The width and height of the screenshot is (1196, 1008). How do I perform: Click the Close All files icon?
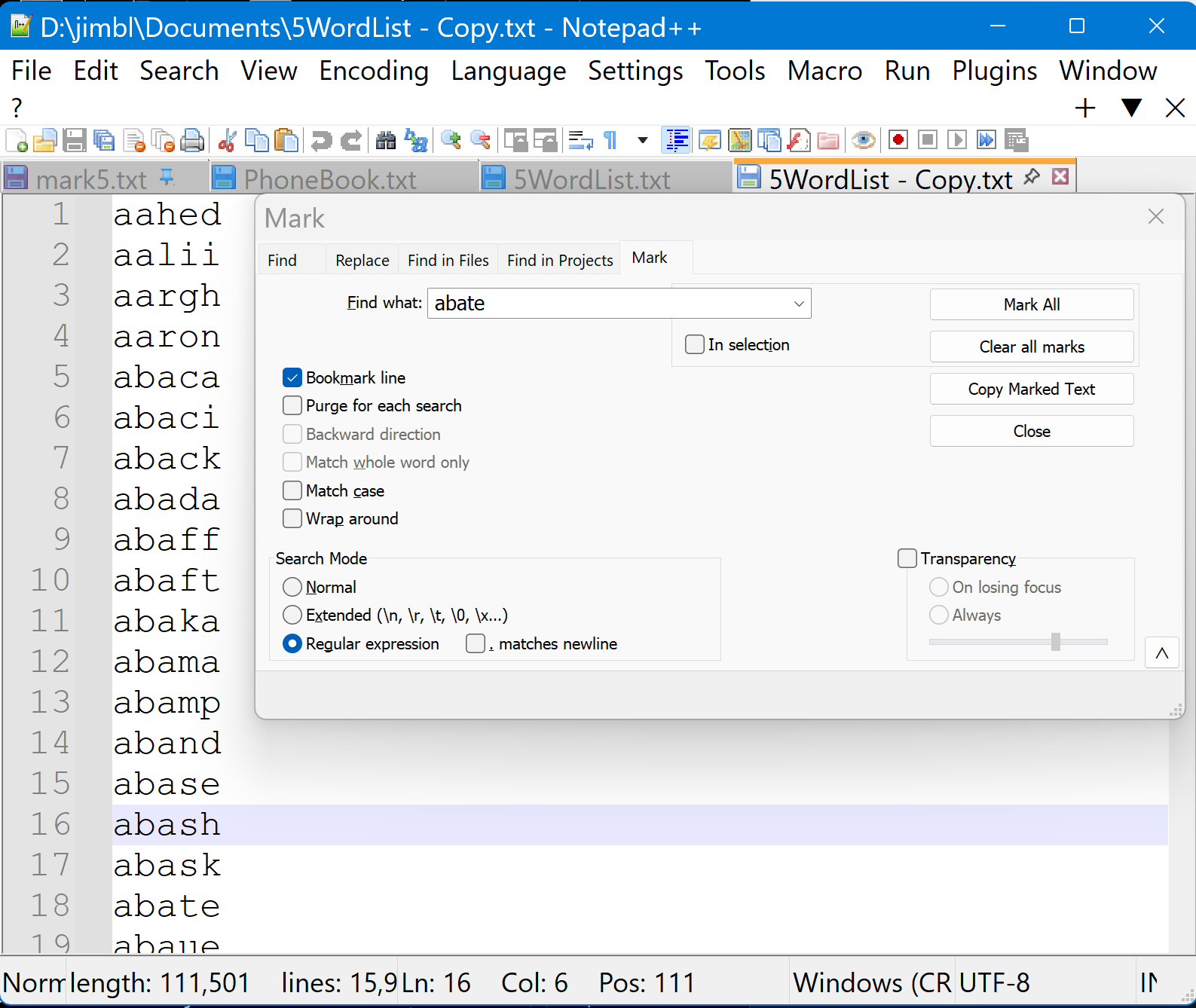coord(163,140)
